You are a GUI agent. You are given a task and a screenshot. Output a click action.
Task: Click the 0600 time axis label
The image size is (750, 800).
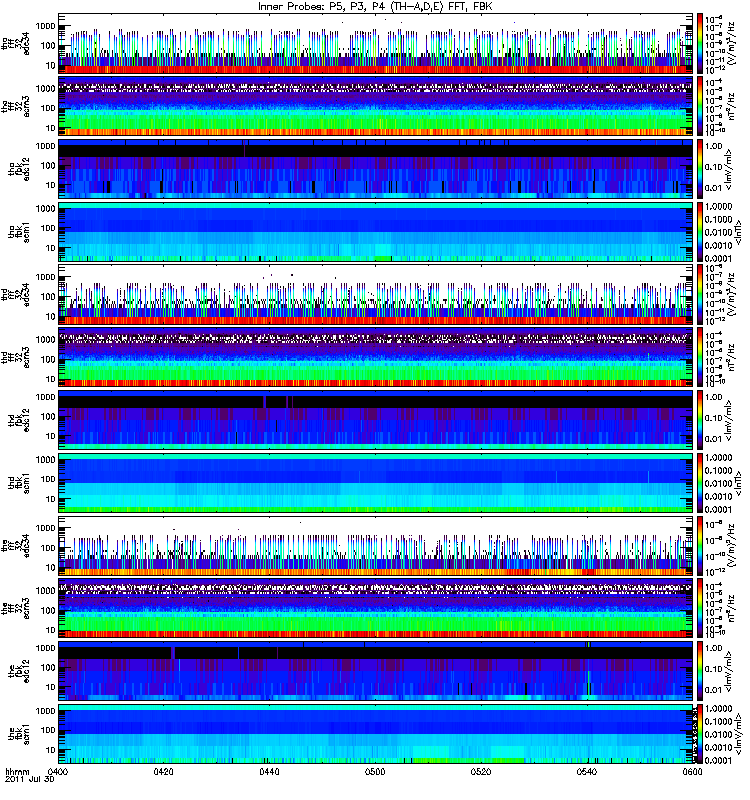click(692, 772)
